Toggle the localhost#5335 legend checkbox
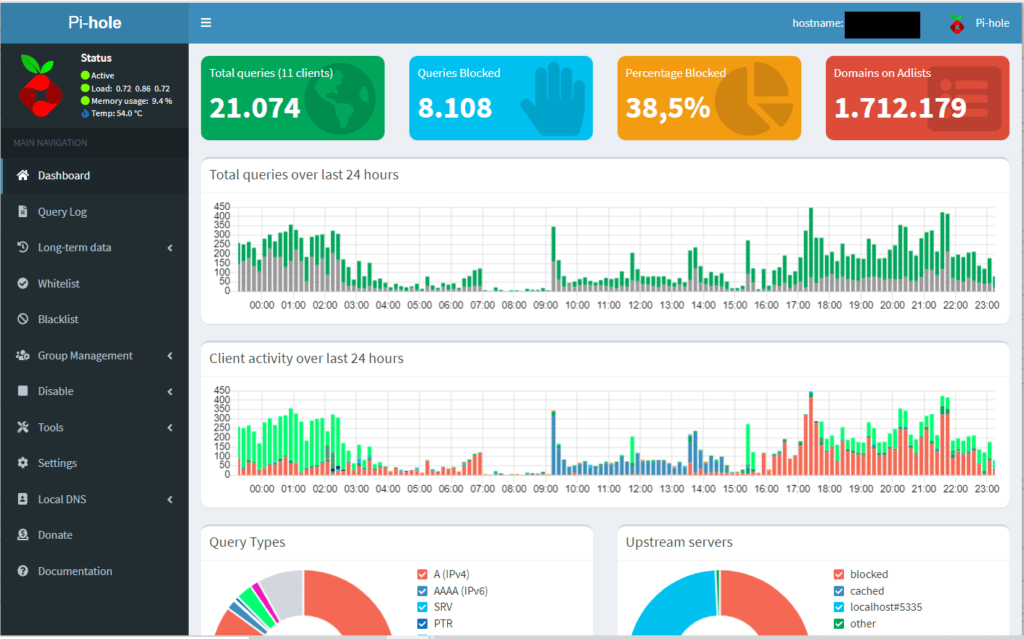This screenshot has width=1024, height=639. (839, 607)
